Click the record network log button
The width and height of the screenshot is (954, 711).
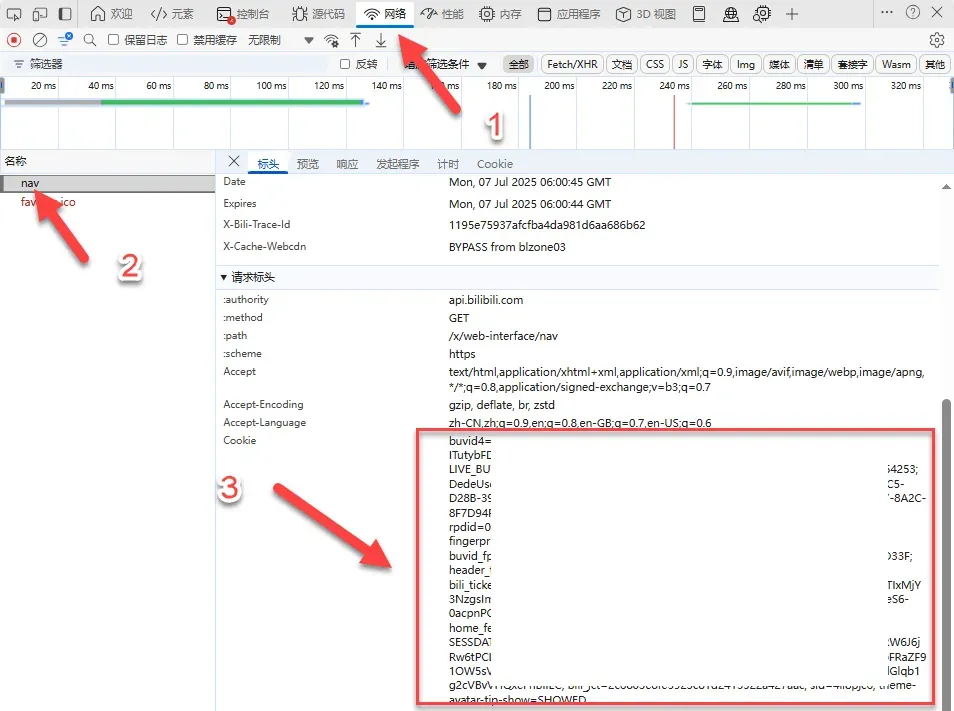click(14, 40)
